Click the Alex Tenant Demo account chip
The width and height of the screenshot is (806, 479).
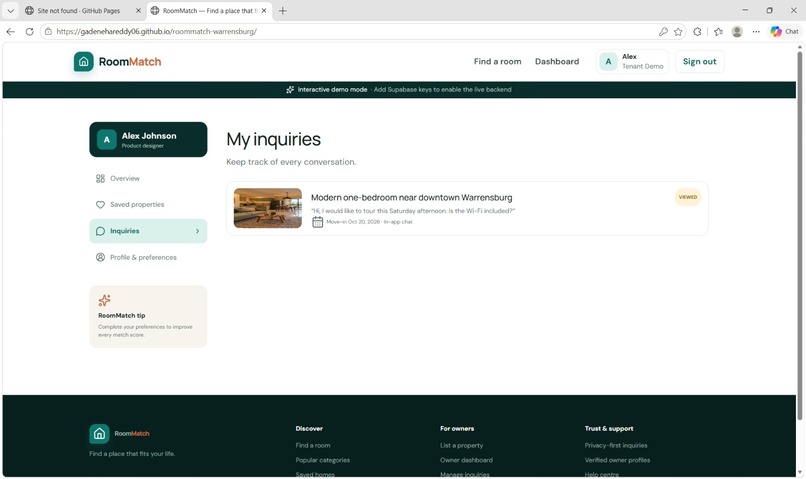(x=633, y=62)
